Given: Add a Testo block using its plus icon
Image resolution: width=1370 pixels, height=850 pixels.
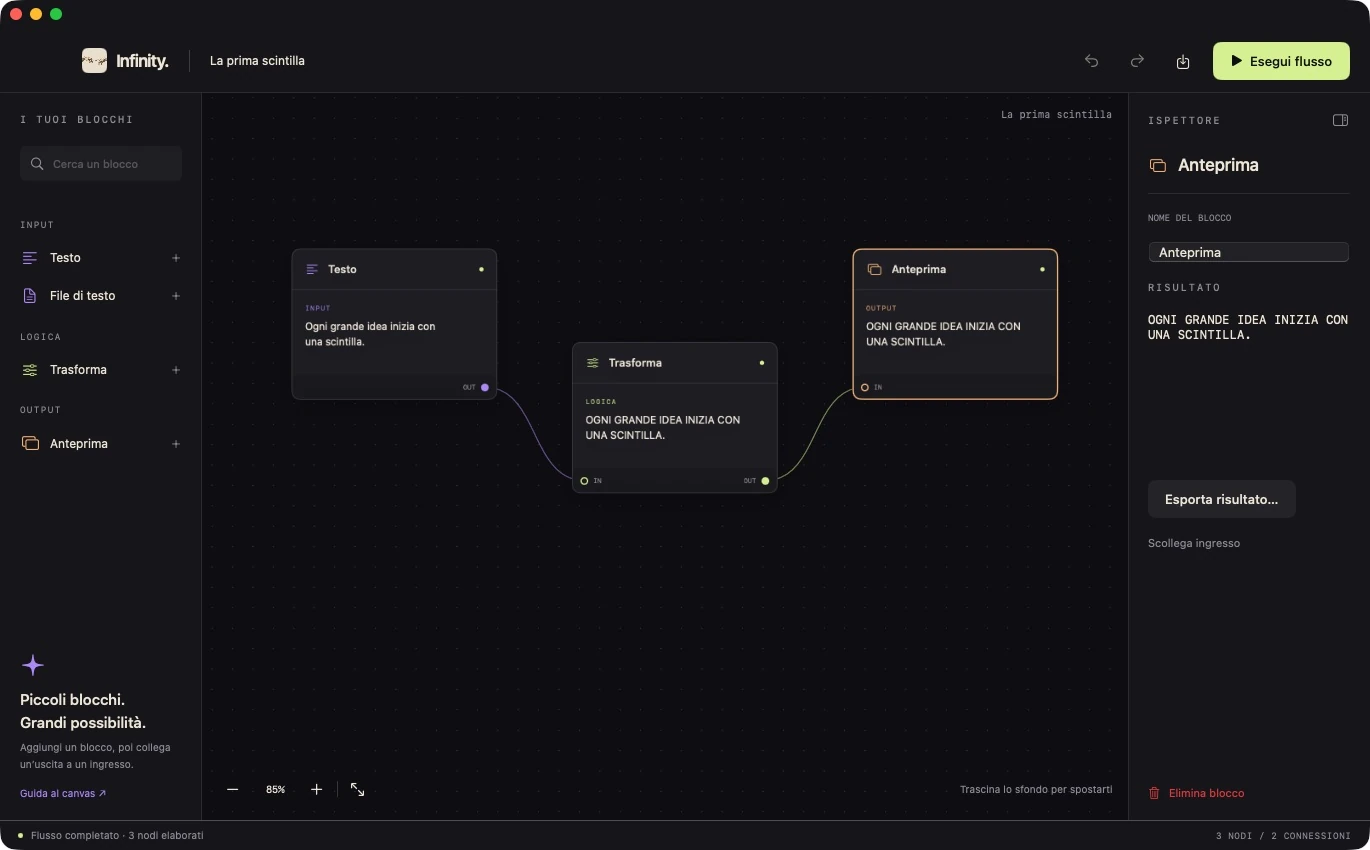Looking at the screenshot, I should click(x=176, y=258).
